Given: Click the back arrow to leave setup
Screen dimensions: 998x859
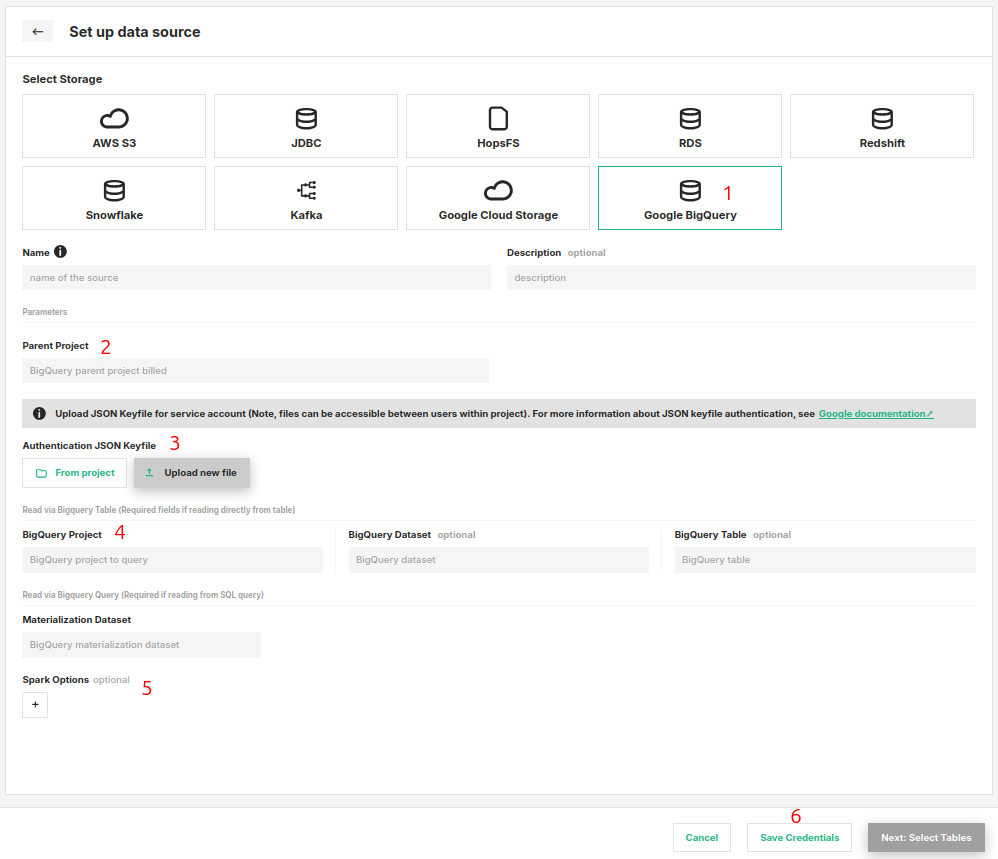Looking at the screenshot, I should coord(37,31).
